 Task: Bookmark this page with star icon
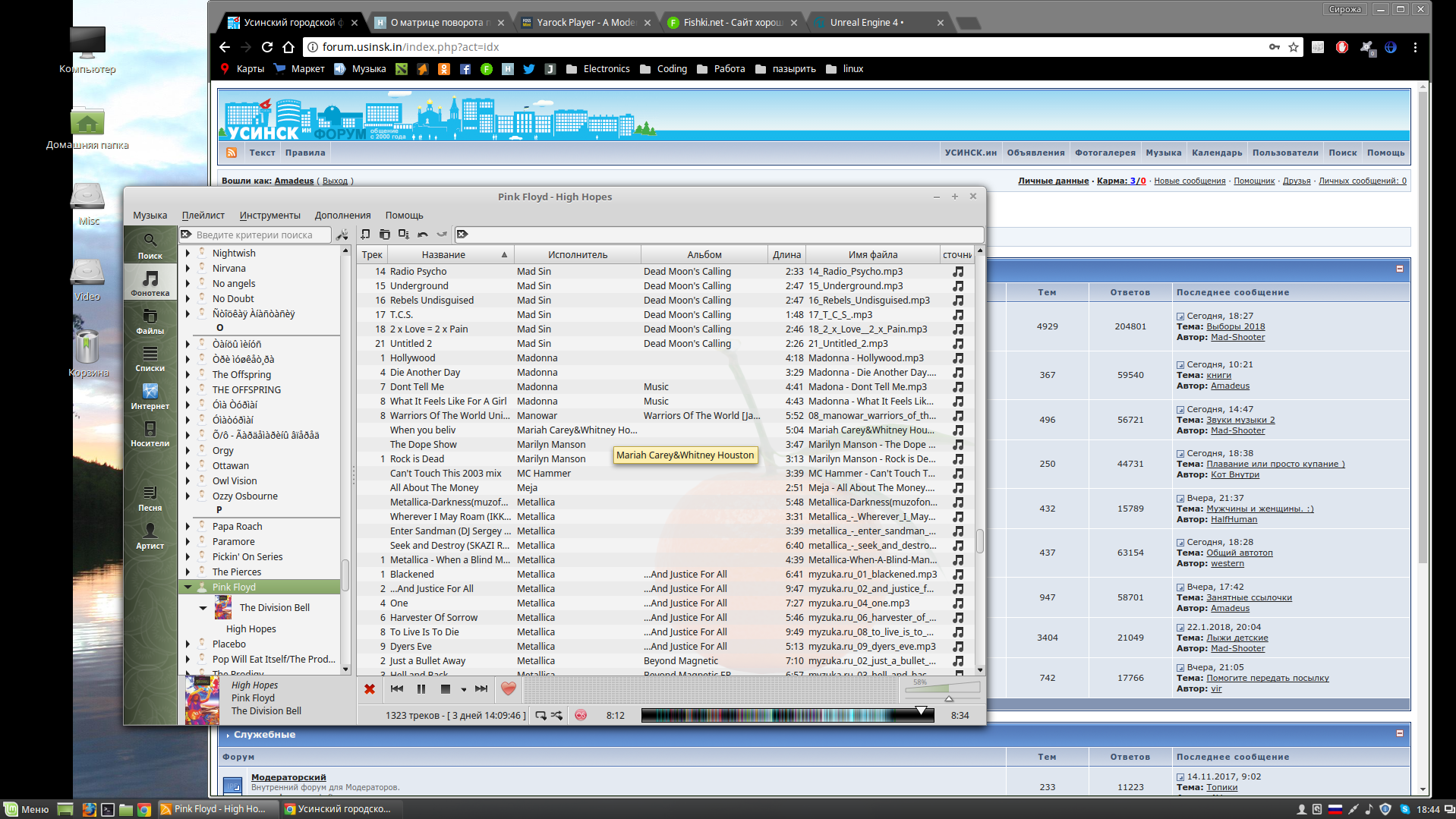pyautogui.click(x=1294, y=47)
